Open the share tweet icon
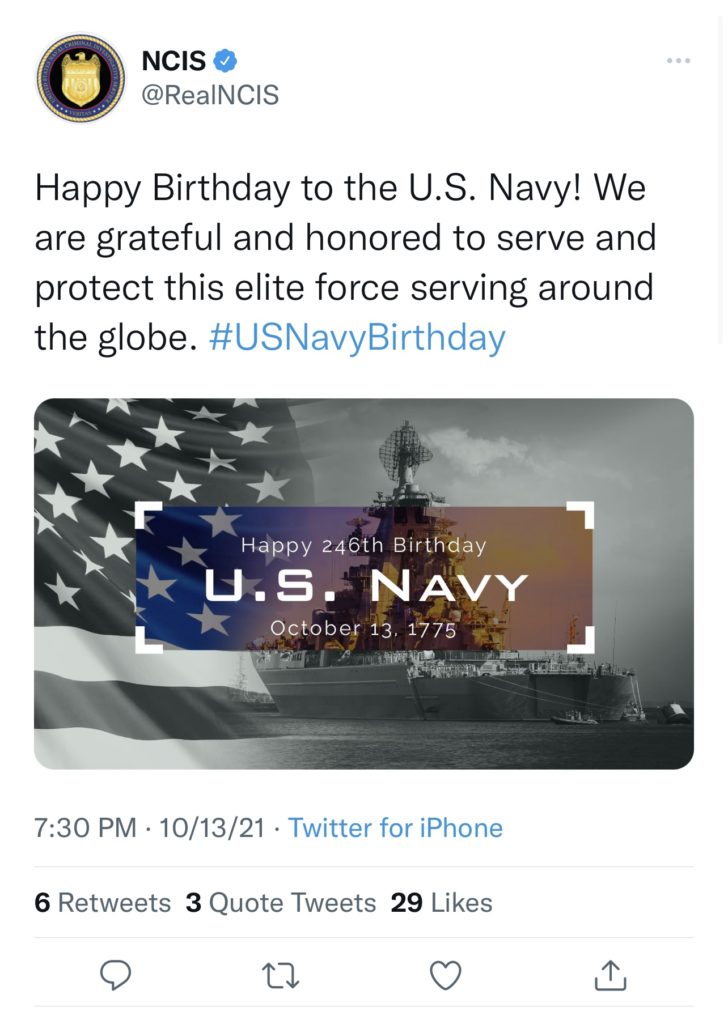This screenshot has height=1024, width=728. (x=609, y=974)
